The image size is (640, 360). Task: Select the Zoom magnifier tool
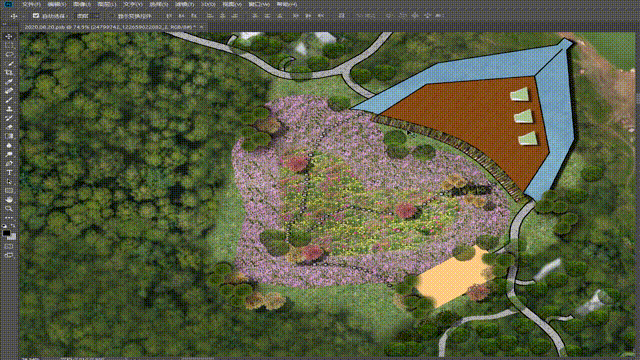(x=9, y=209)
